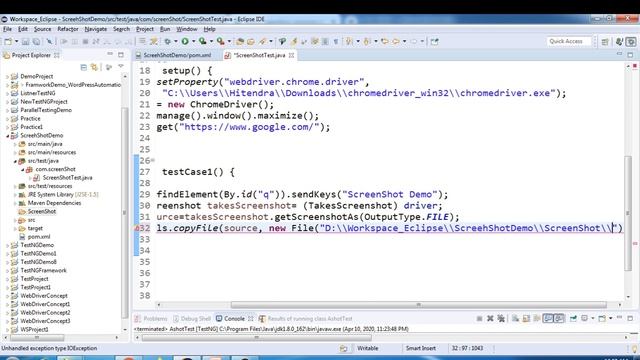Click the Java perspective icon at top right

(619, 42)
